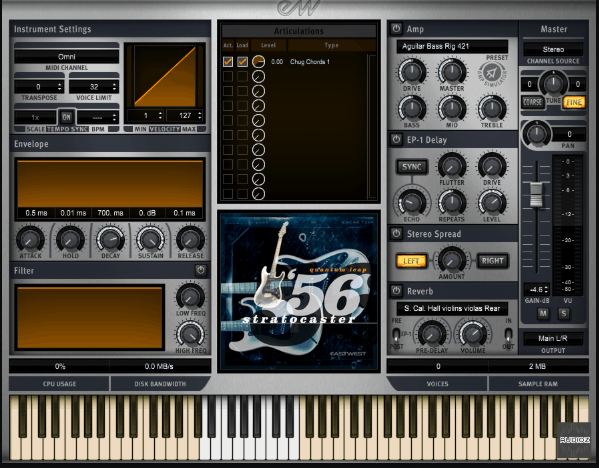Click the Master gain fader handle
This screenshot has width=599, height=468.
pyautogui.click(x=536, y=194)
